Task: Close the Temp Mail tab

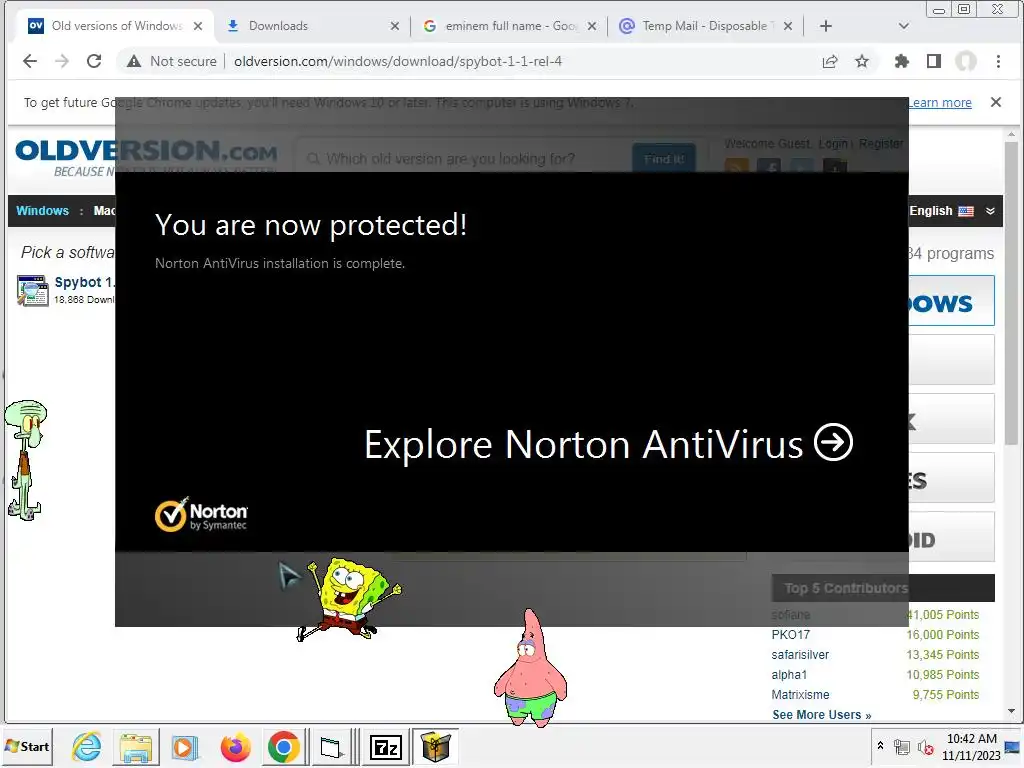Action: point(788,26)
